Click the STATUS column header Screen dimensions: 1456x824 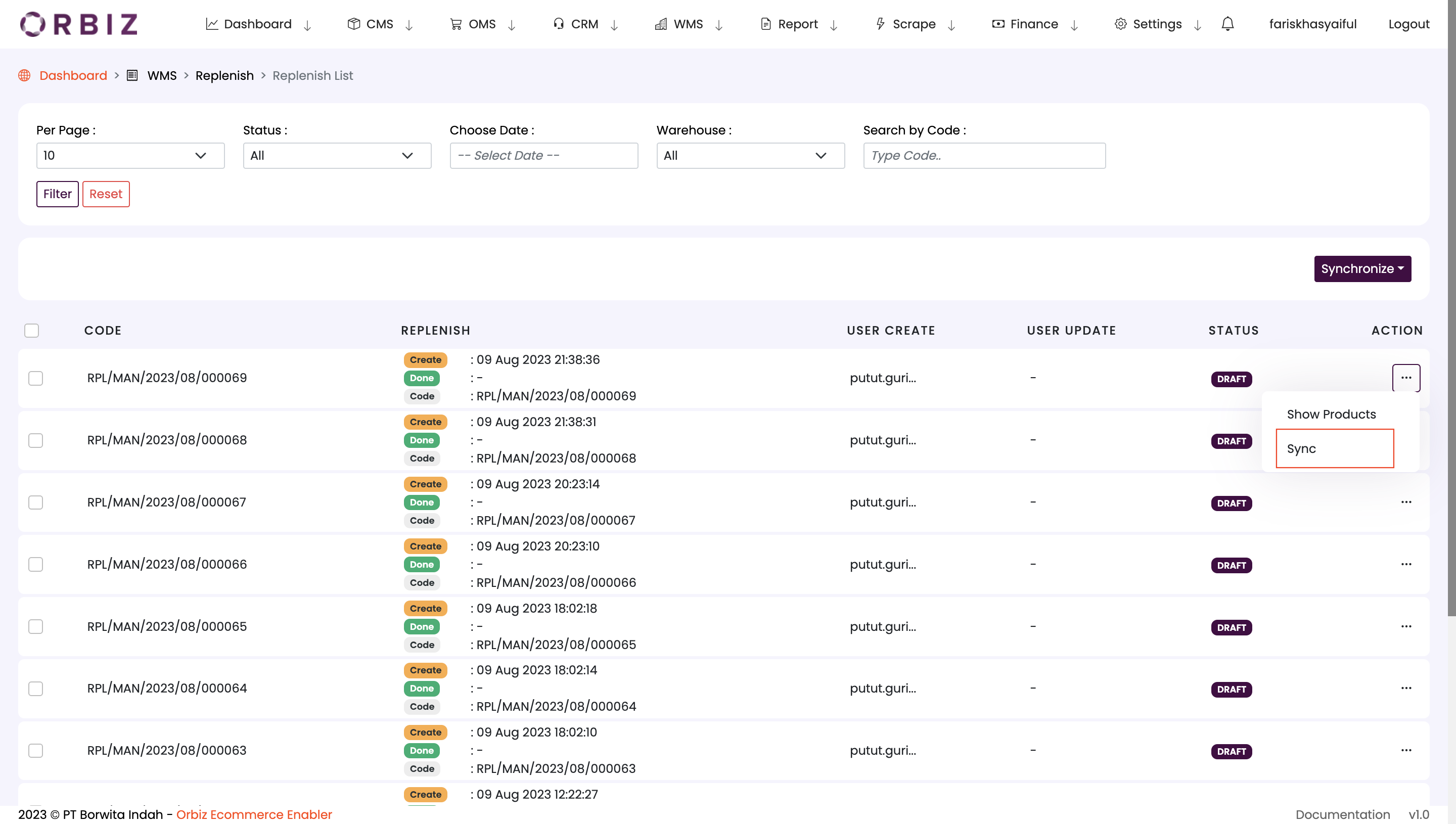coord(1234,331)
